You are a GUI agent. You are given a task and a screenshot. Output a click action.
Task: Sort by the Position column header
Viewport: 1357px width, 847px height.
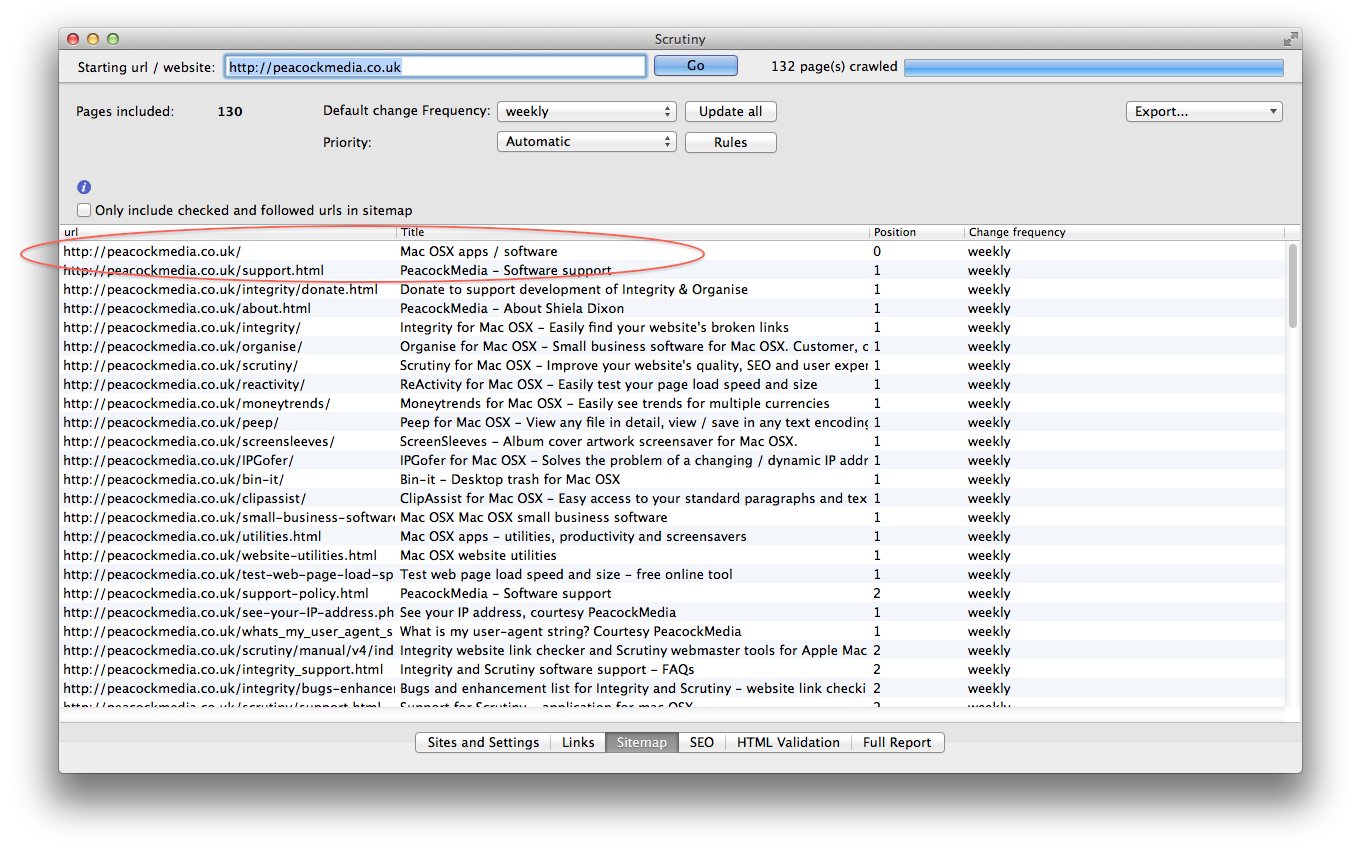917,232
